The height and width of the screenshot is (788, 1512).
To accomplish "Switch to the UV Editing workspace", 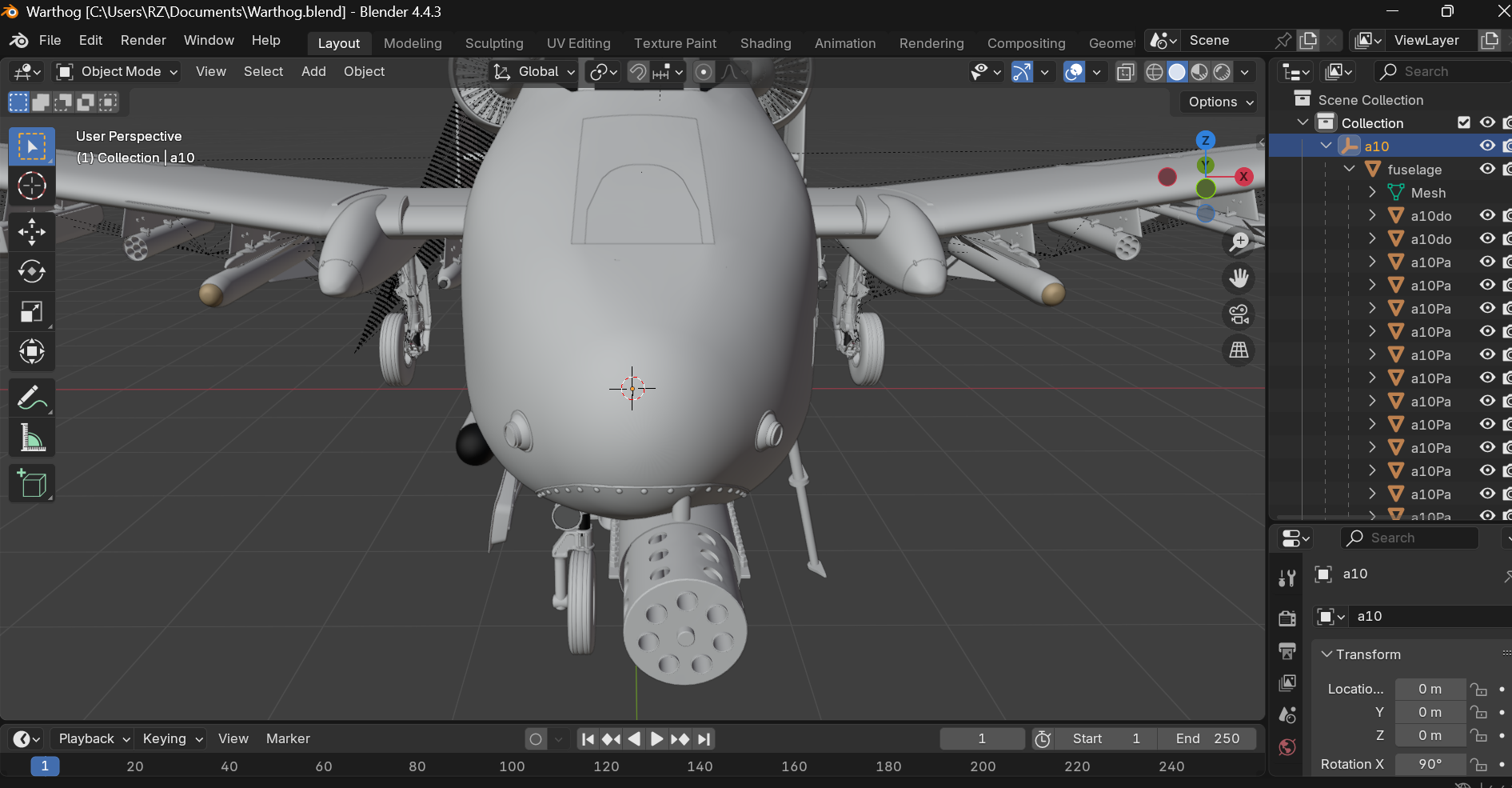I will 579,43.
